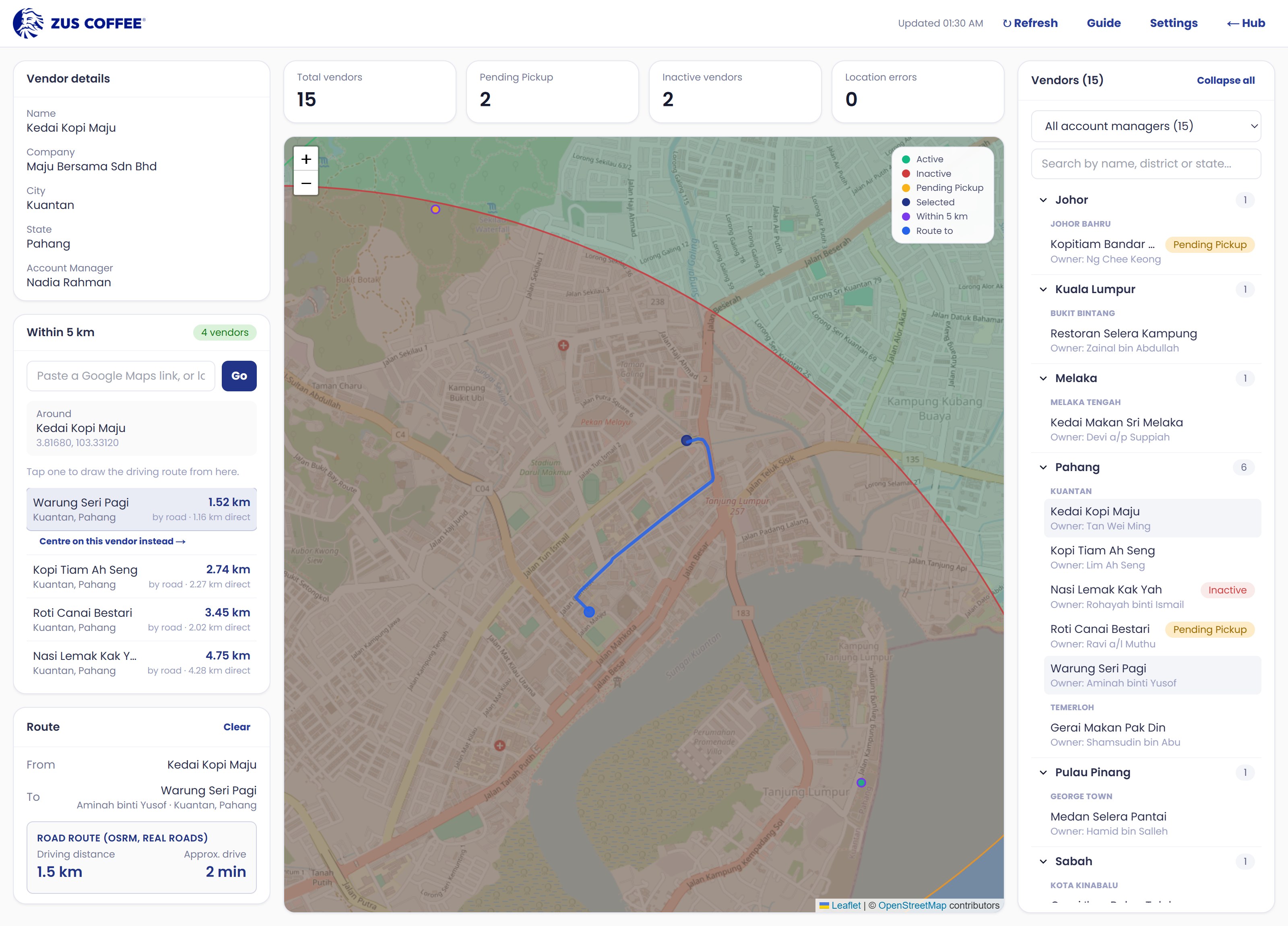1288x926 pixels.
Task: Select Roti Canai Bestari 3.45 km row
Action: [x=141, y=619]
